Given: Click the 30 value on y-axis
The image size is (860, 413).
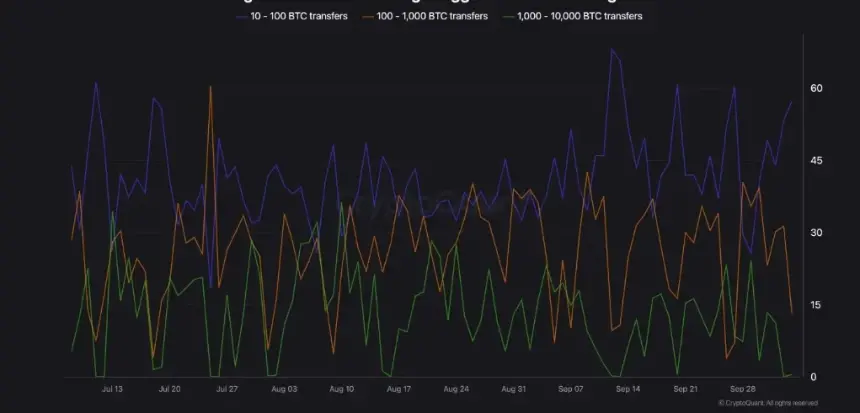Looking at the screenshot, I should (x=816, y=233).
